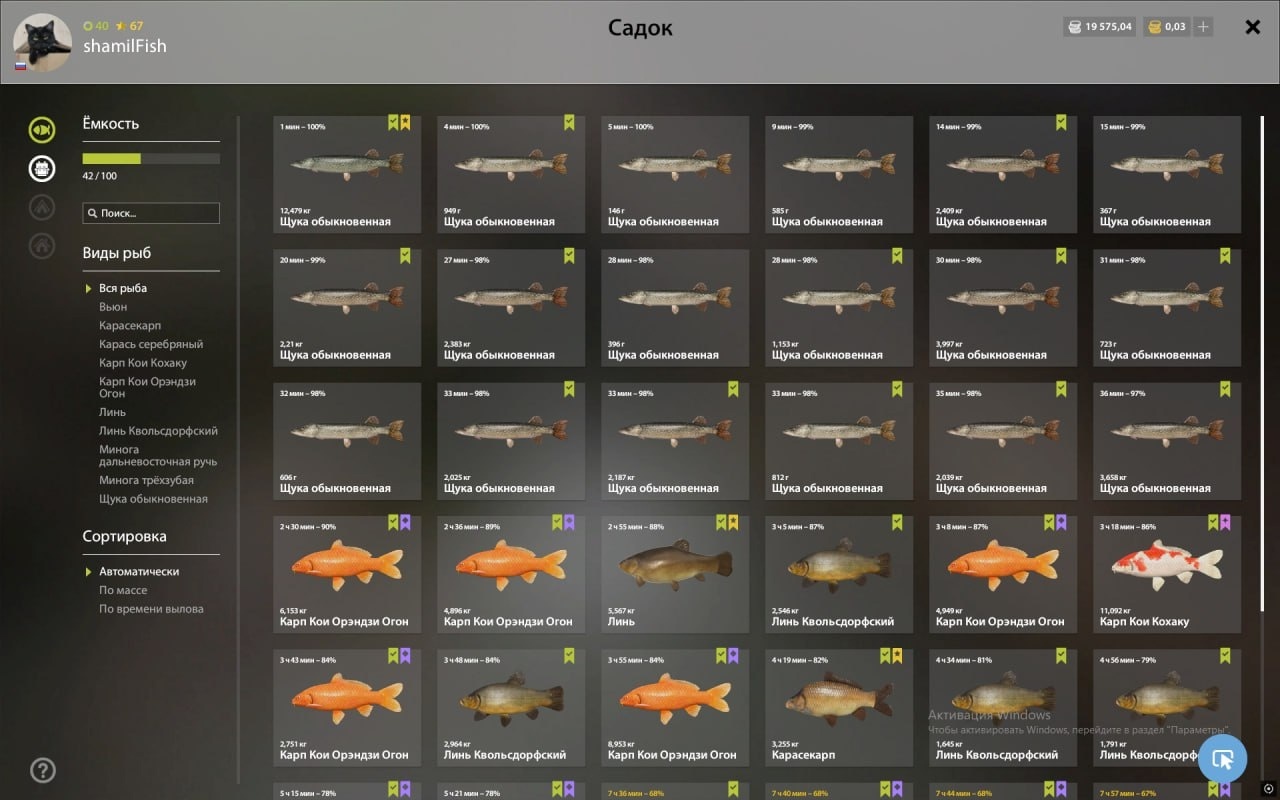
Task: Add gold coins with plus button
Action: 1203,27
